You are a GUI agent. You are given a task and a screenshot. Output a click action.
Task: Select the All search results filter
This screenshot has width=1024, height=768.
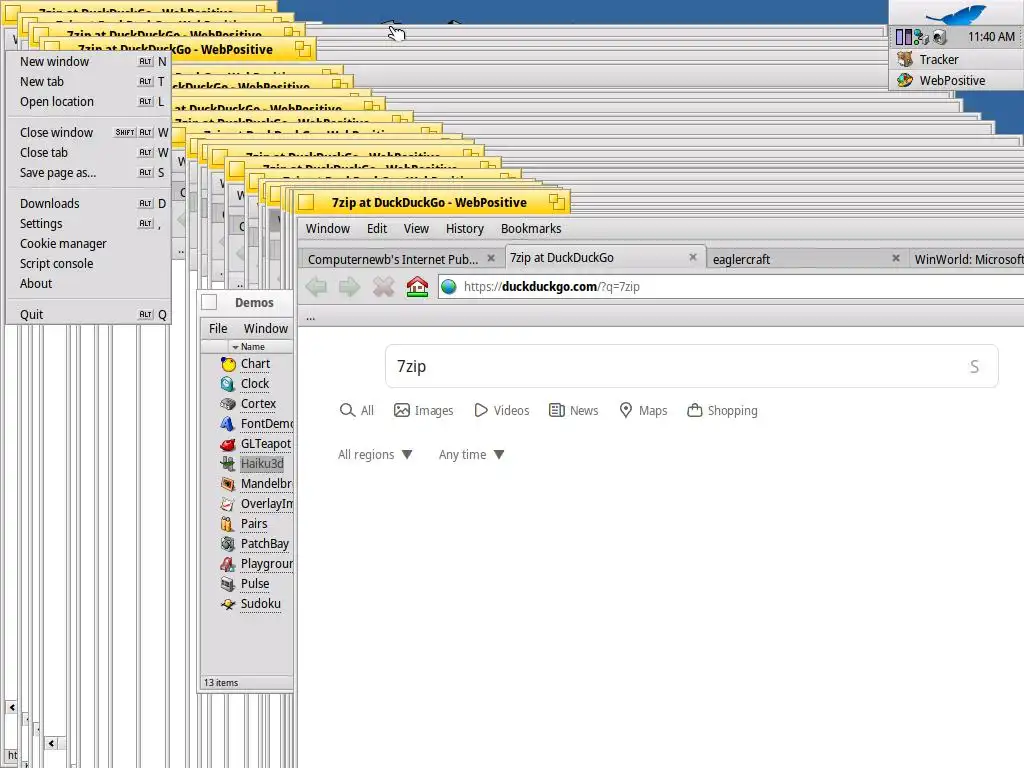(357, 410)
